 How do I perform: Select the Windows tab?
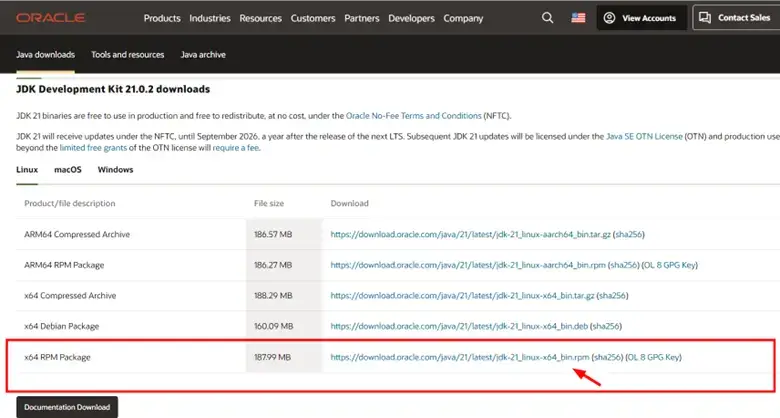tap(115, 170)
